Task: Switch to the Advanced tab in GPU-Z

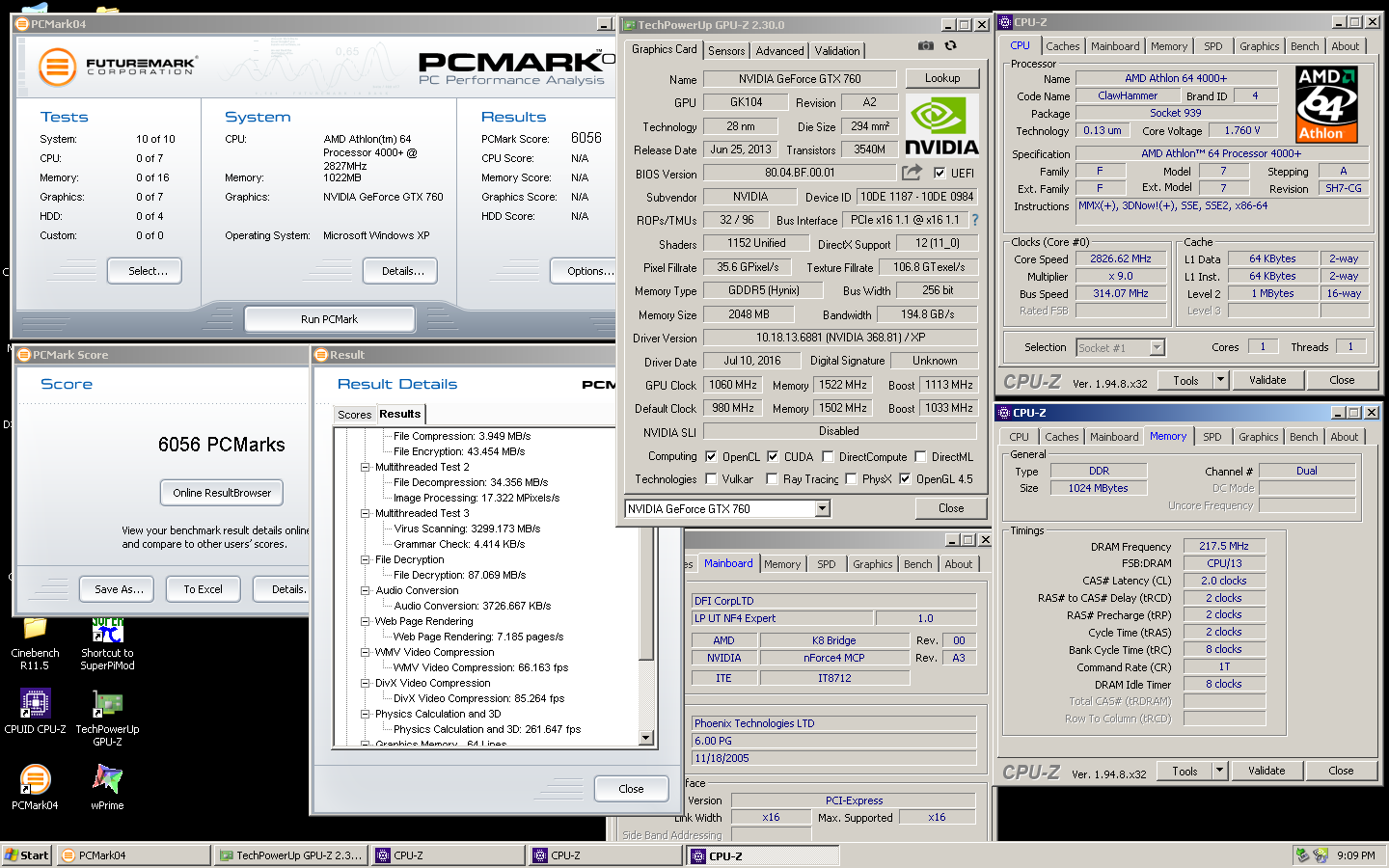Action: [779, 51]
